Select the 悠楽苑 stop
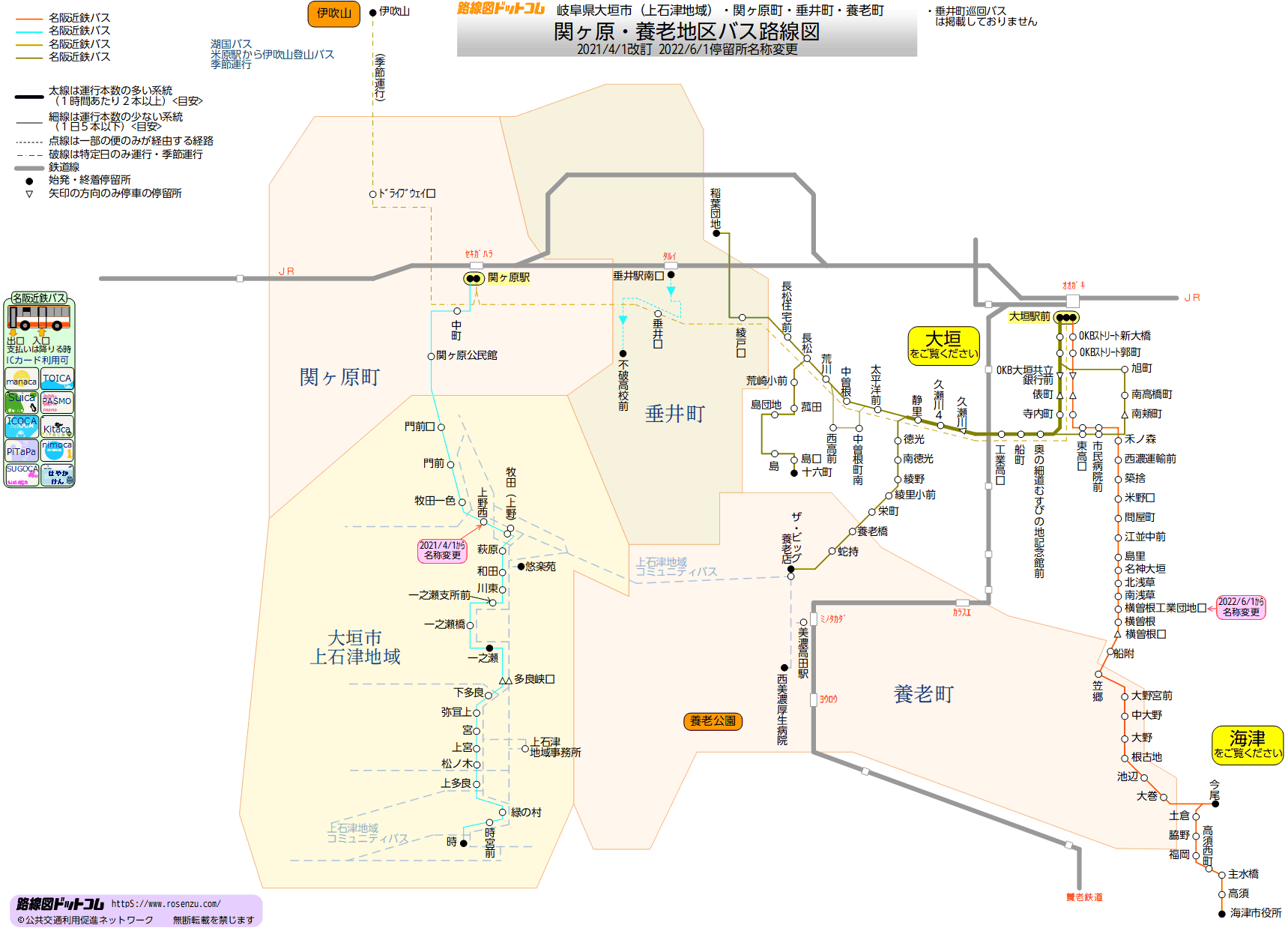This screenshot has height=934, width=1288. pos(521,567)
